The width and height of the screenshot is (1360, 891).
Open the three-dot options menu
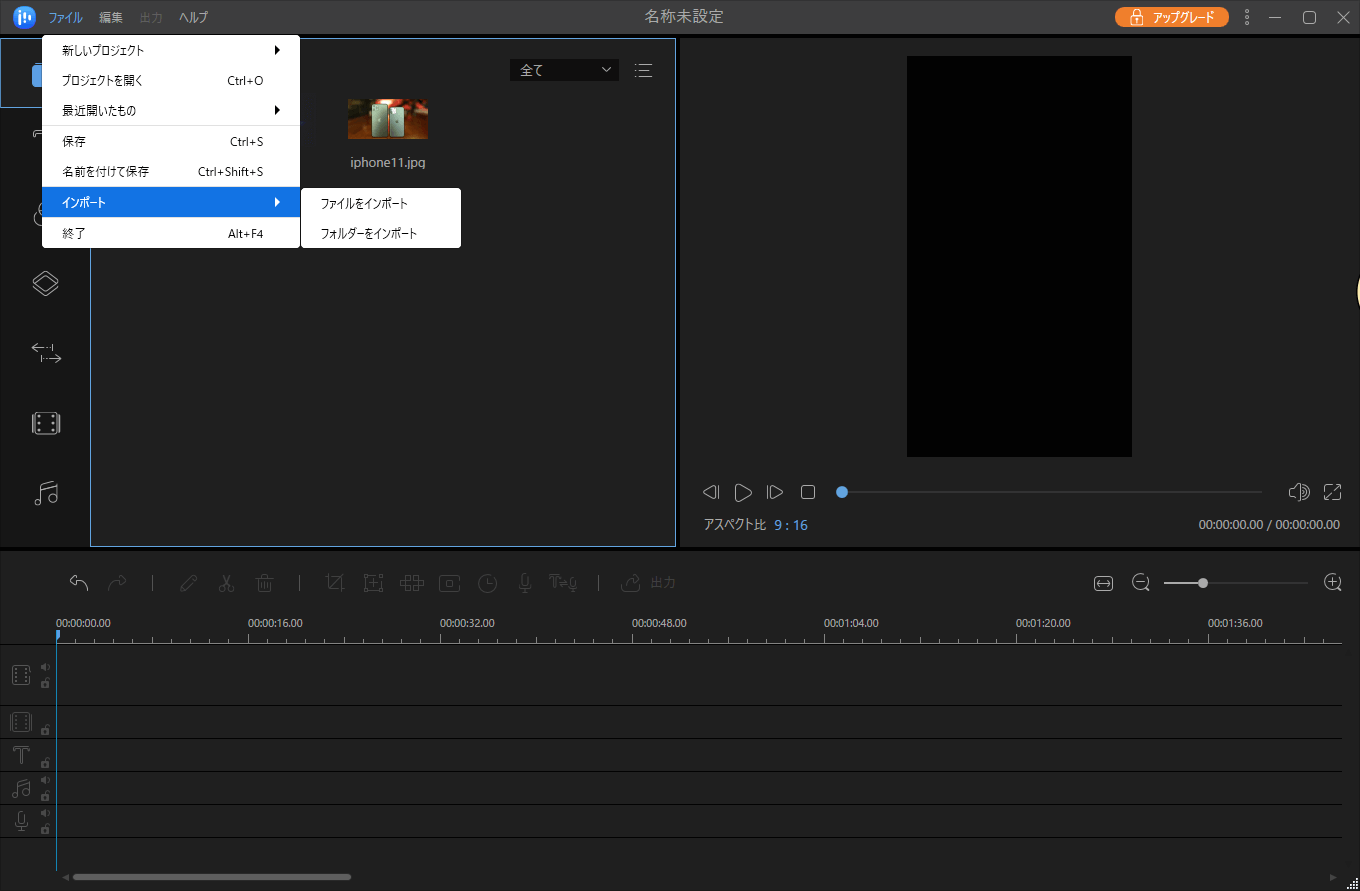click(1246, 17)
